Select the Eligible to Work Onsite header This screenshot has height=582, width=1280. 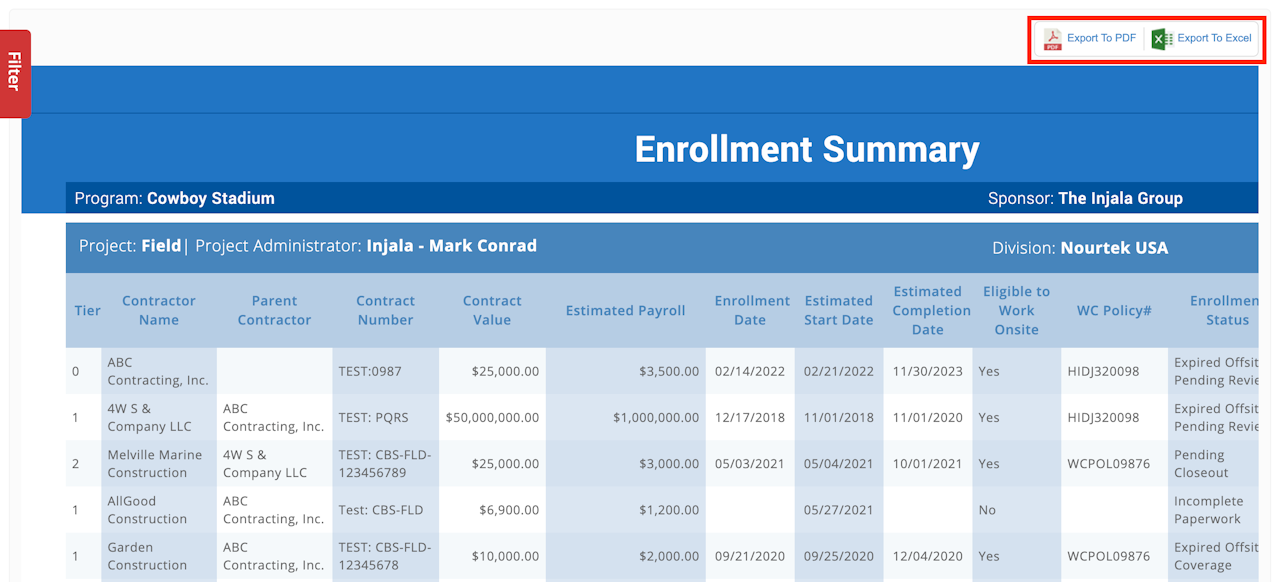pos(1016,310)
